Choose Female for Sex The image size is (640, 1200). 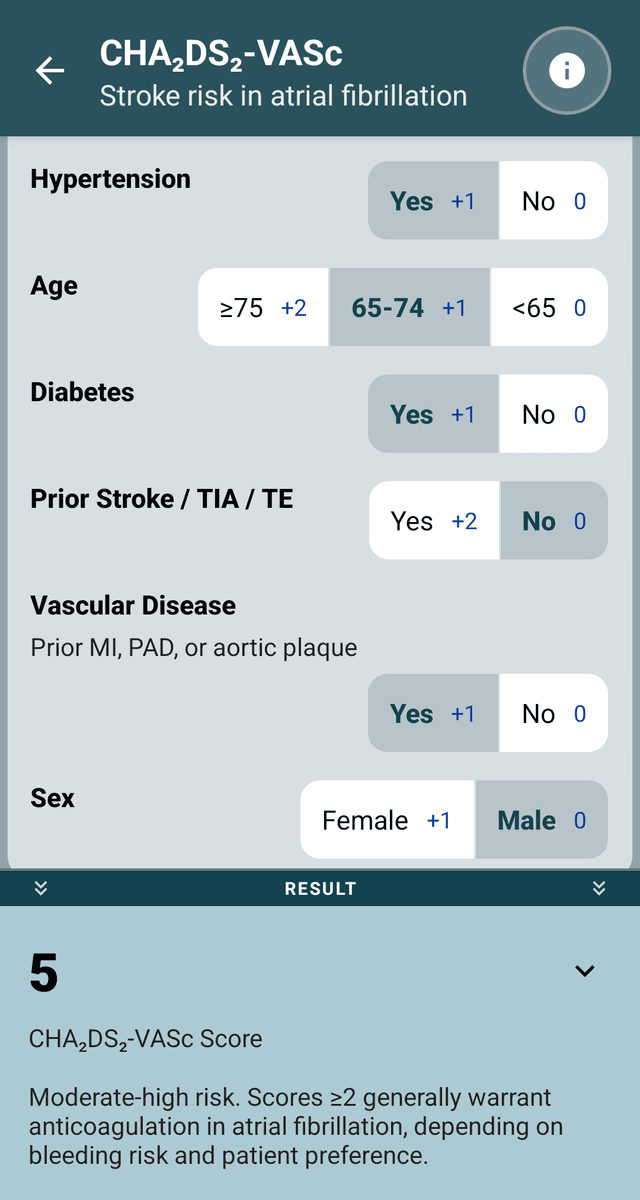[387, 819]
